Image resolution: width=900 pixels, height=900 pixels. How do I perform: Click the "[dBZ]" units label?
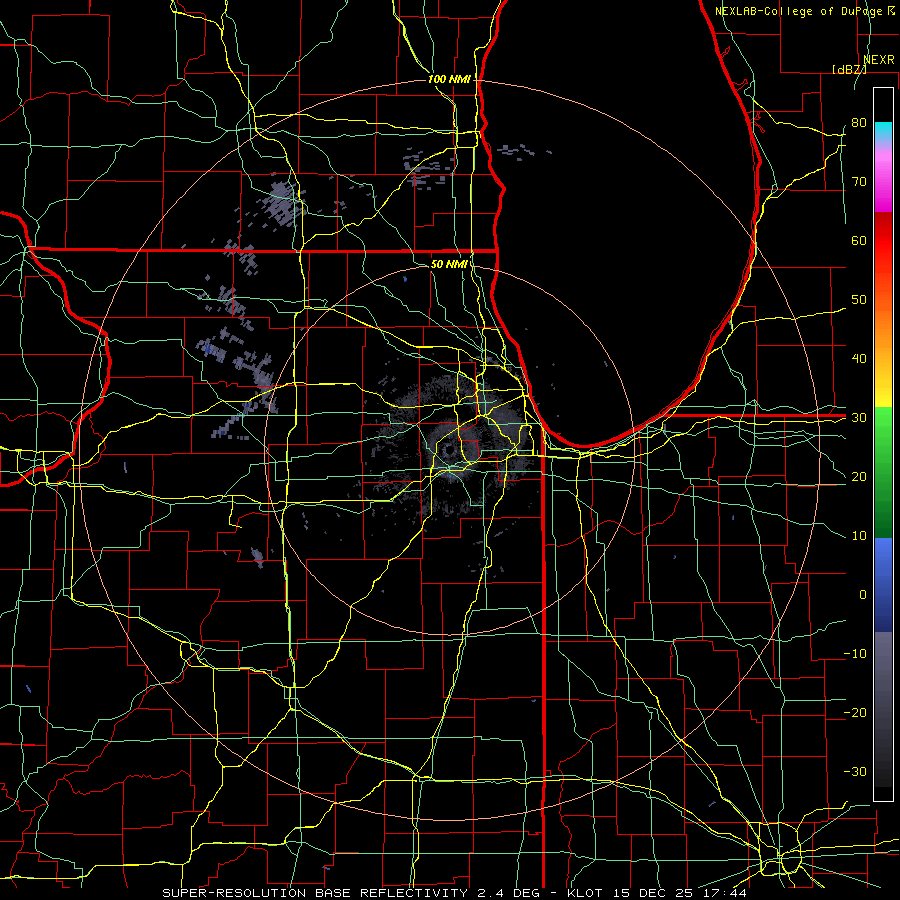point(849,69)
